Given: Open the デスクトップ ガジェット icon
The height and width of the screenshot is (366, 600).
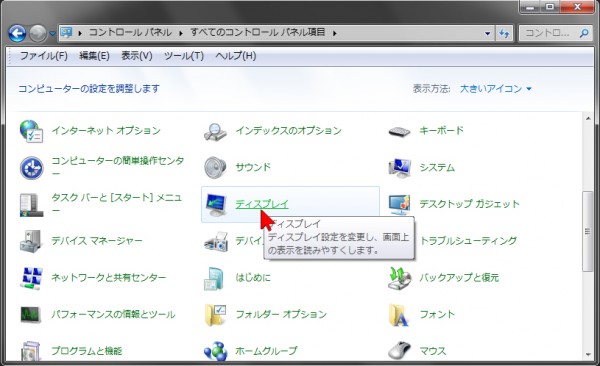Looking at the screenshot, I should 399,205.
